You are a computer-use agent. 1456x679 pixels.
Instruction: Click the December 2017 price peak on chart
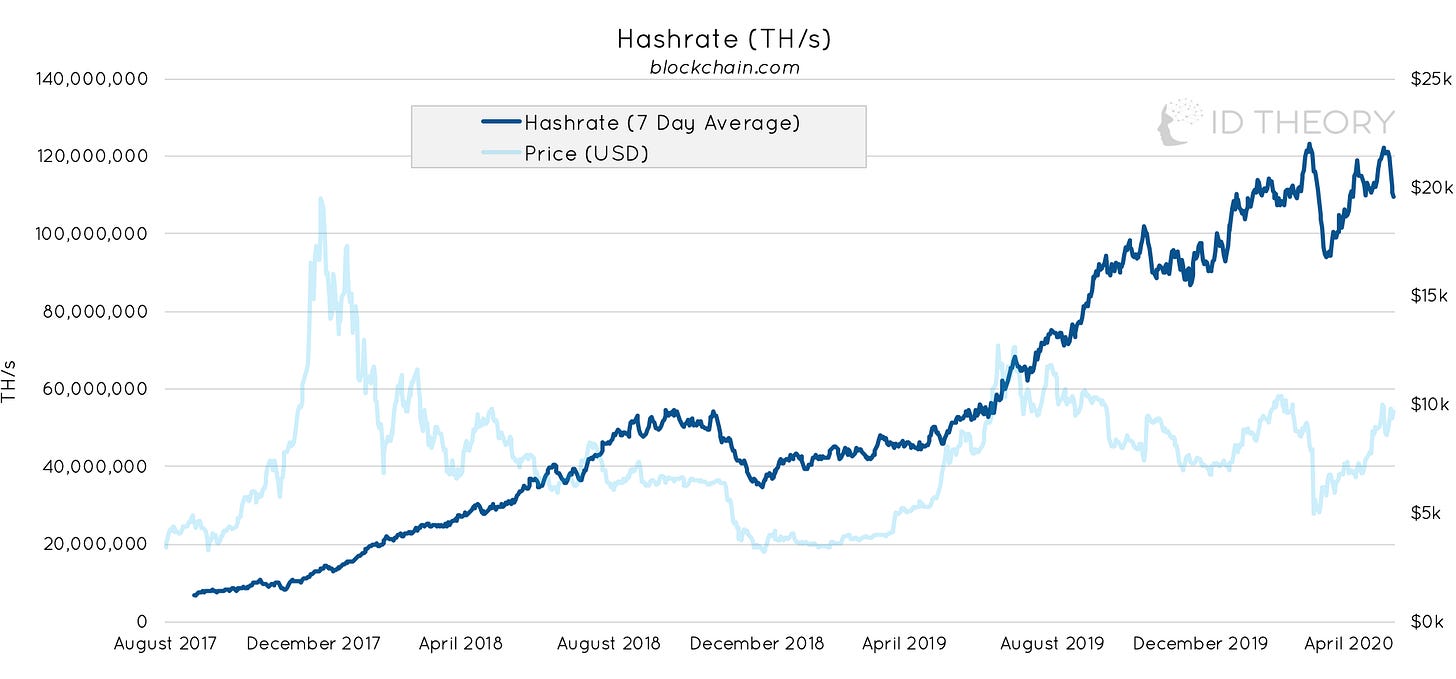(321, 199)
